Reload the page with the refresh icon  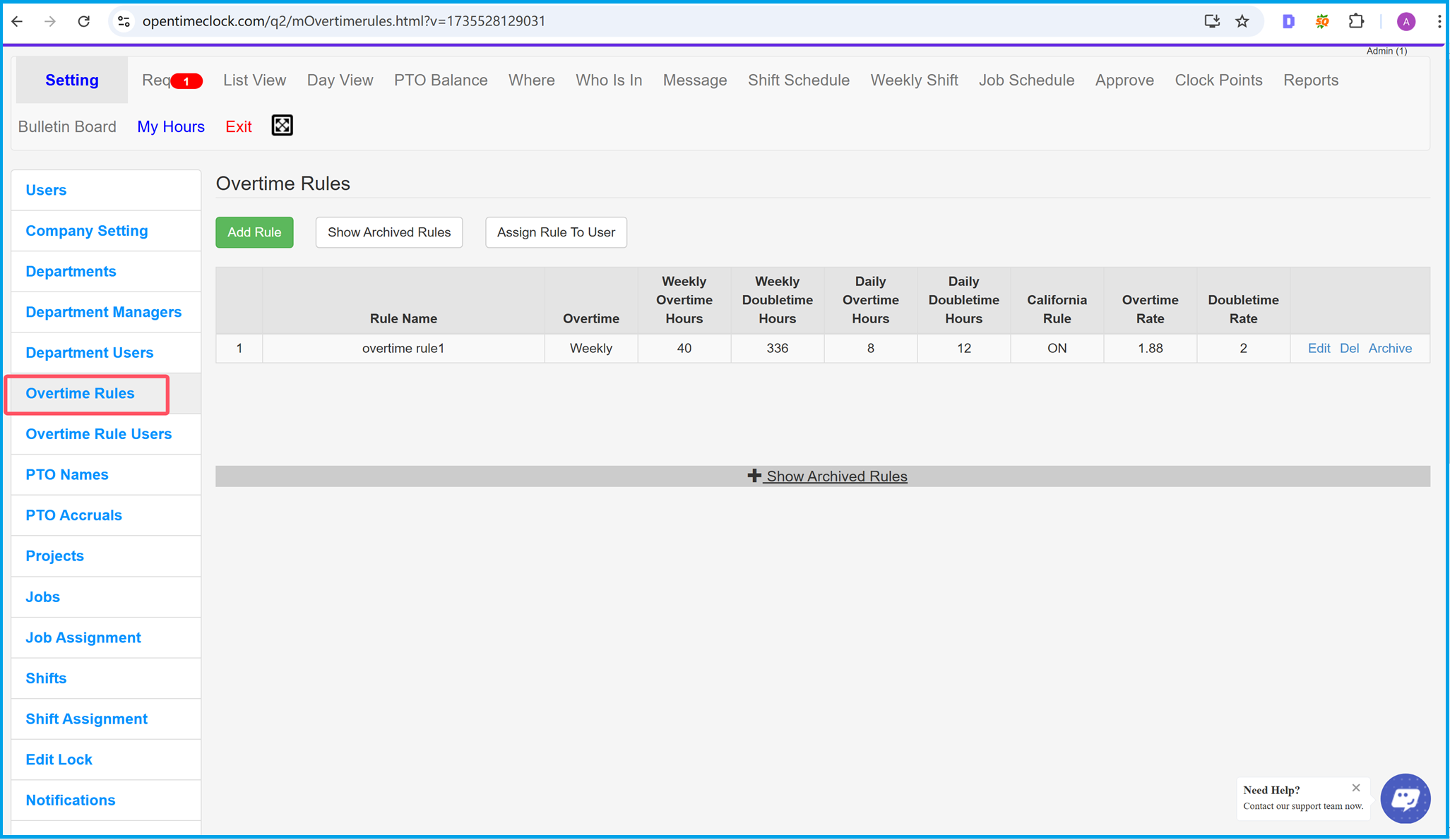[84, 21]
